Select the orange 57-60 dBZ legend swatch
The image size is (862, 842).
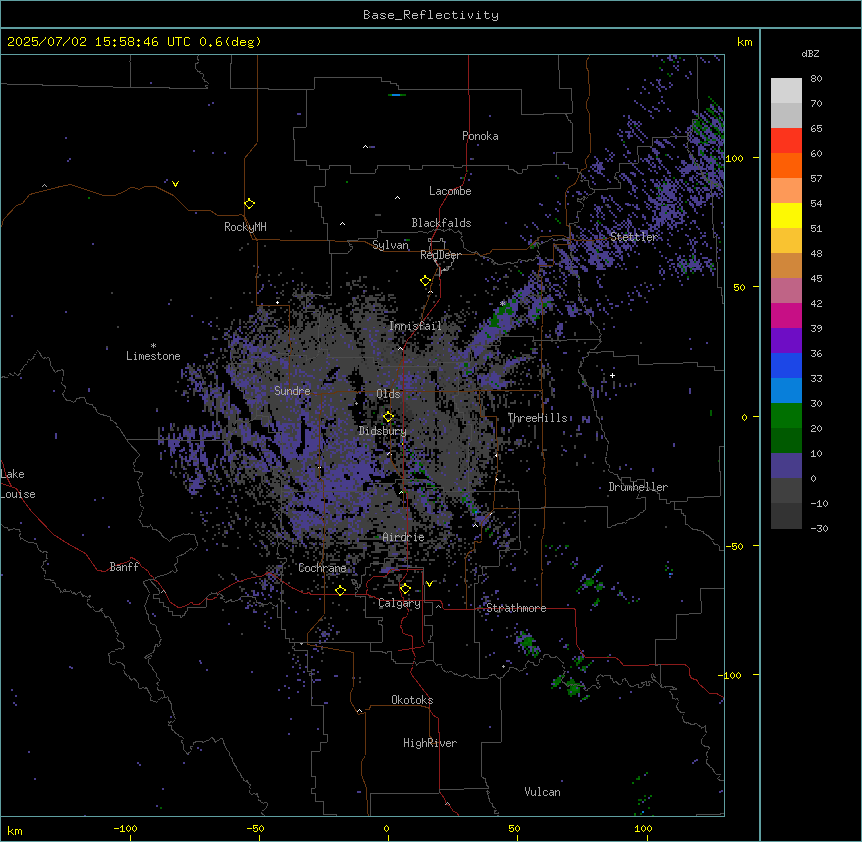786,165
